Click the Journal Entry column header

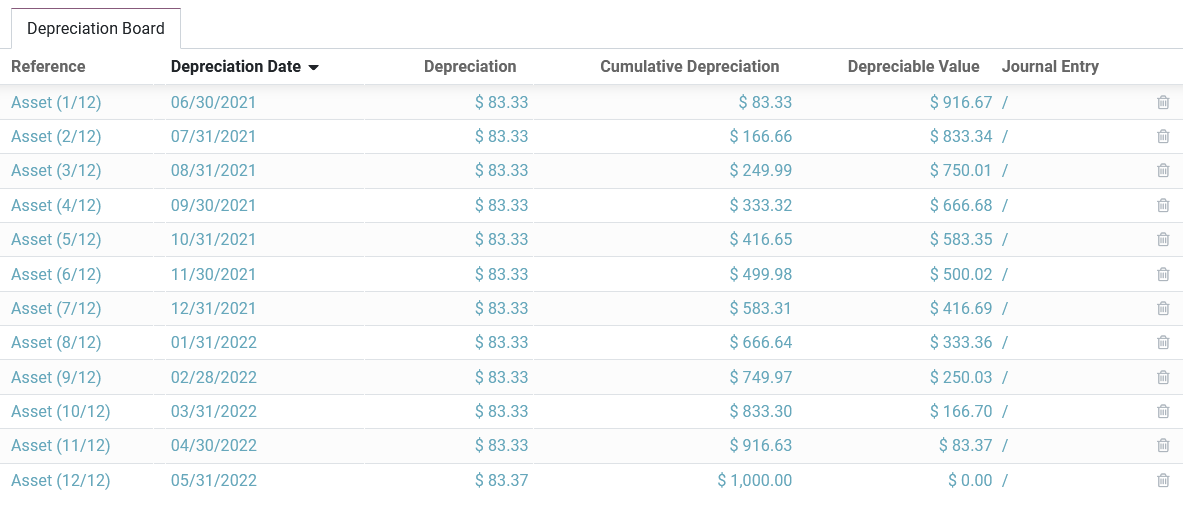point(1050,67)
